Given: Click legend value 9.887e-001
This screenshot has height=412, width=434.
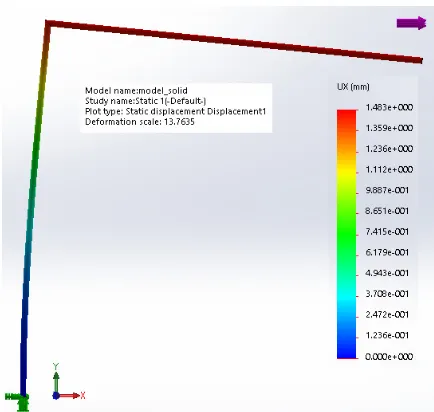Looking at the screenshot, I should coord(387,190).
